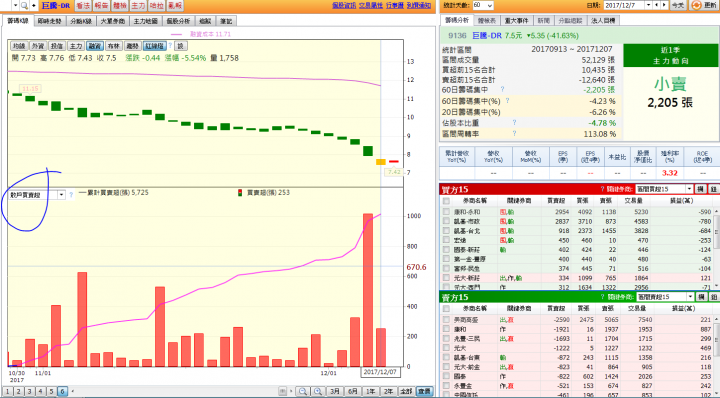Switch to the 分點K線 tab
720x398 pixels.
pyautogui.click(x=81, y=21)
